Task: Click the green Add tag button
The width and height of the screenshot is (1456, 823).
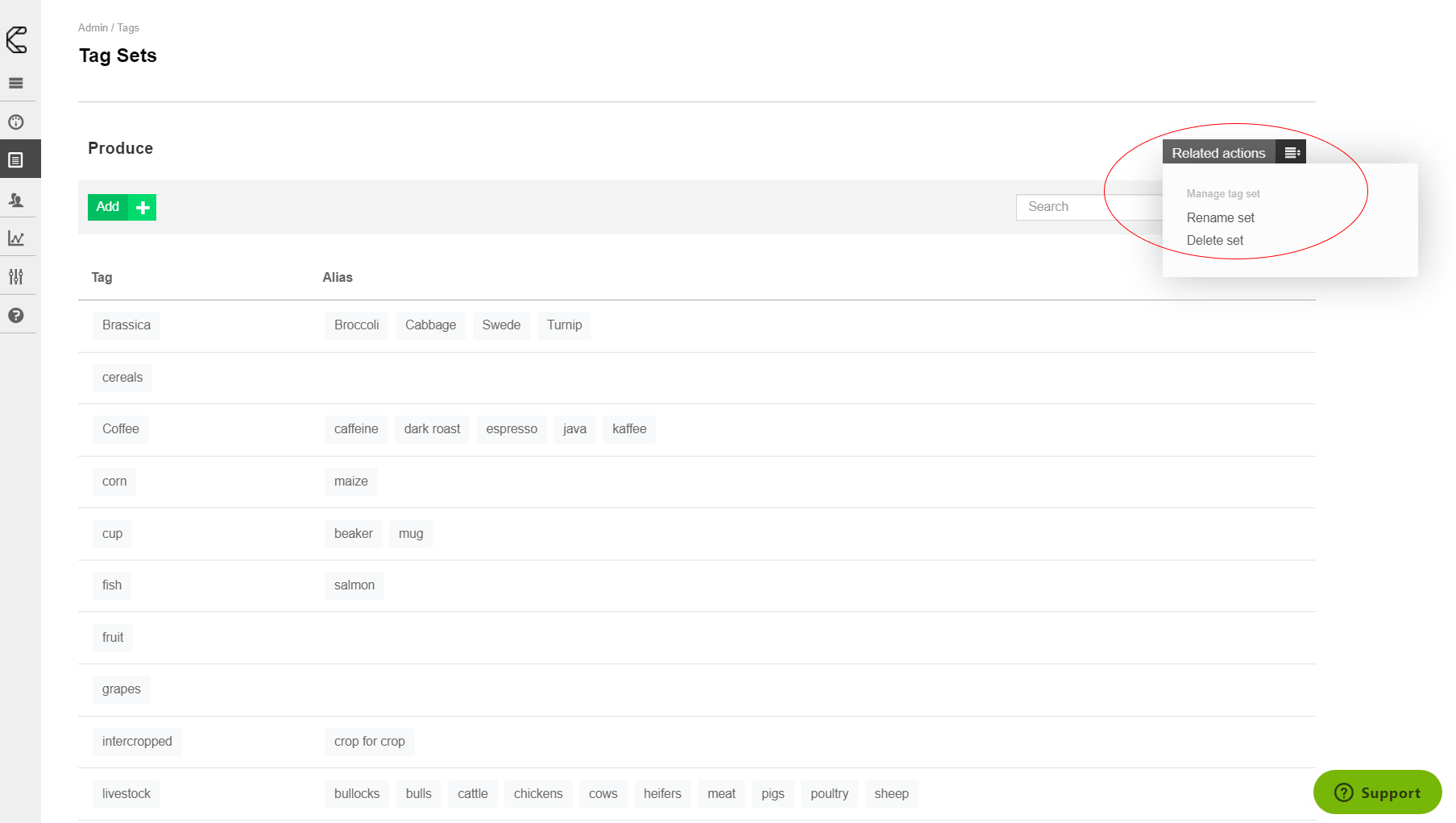Action: coord(122,207)
